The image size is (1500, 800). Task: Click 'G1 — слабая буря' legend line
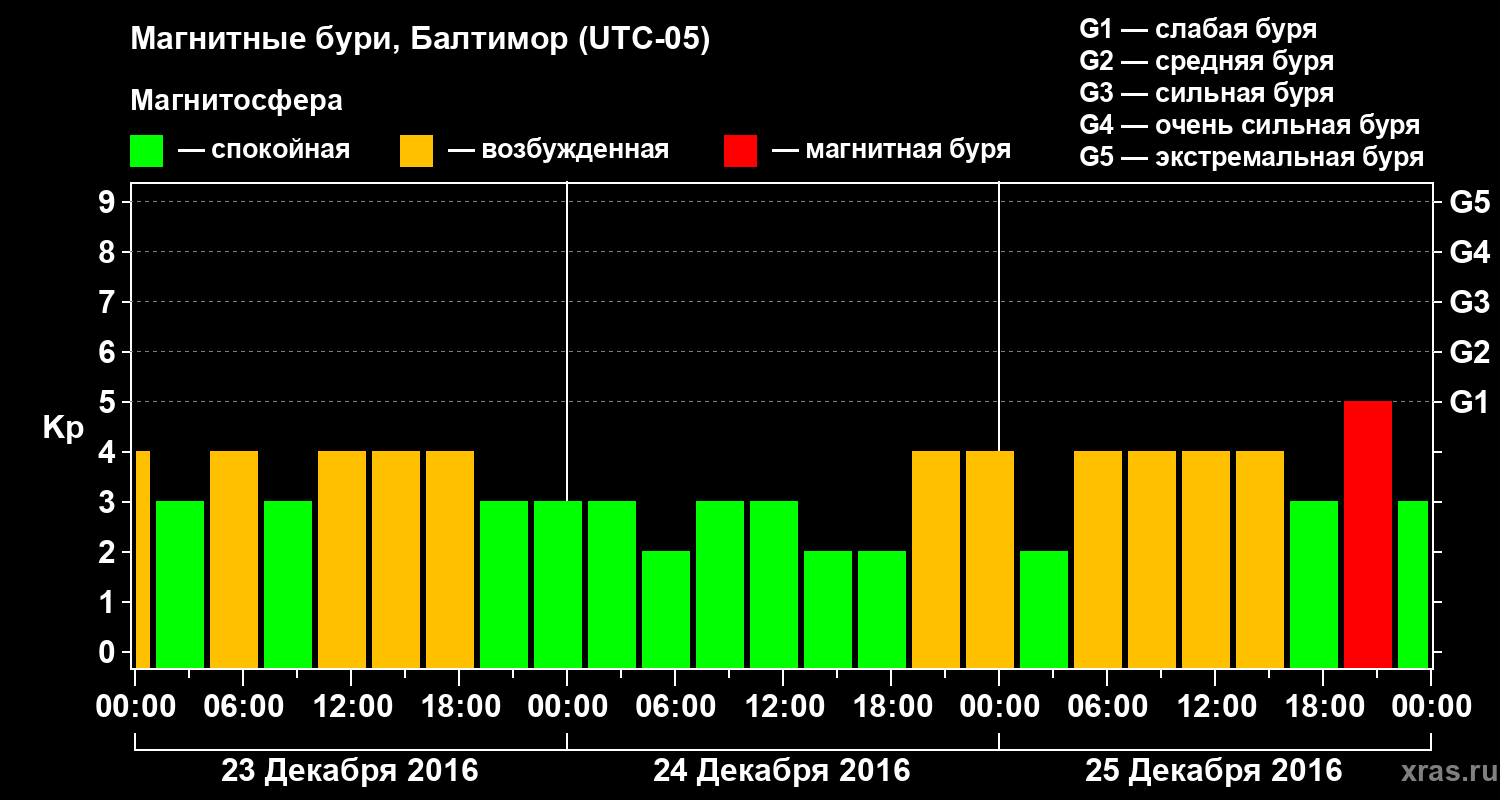(1198, 29)
